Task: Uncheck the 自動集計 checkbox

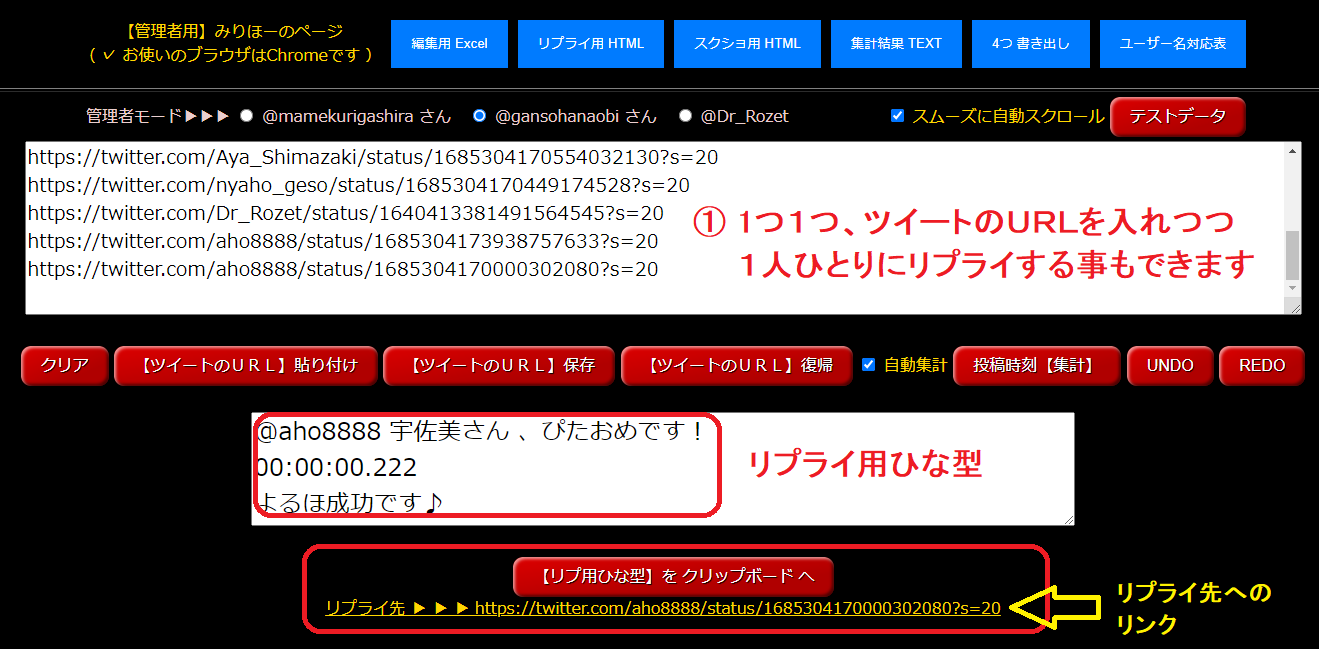Action: tap(869, 365)
